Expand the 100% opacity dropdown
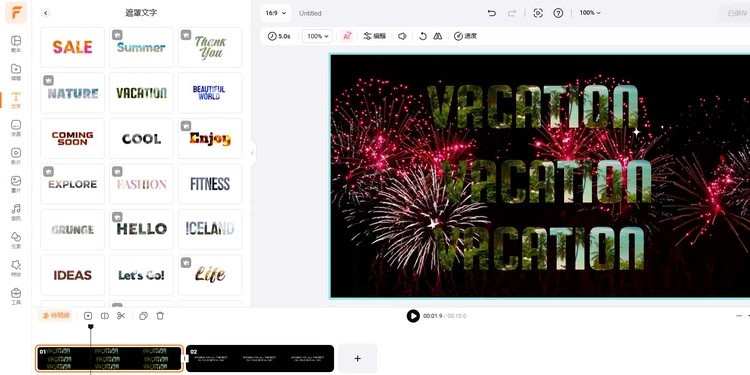This screenshot has height=375, width=750. (x=318, y=36)
